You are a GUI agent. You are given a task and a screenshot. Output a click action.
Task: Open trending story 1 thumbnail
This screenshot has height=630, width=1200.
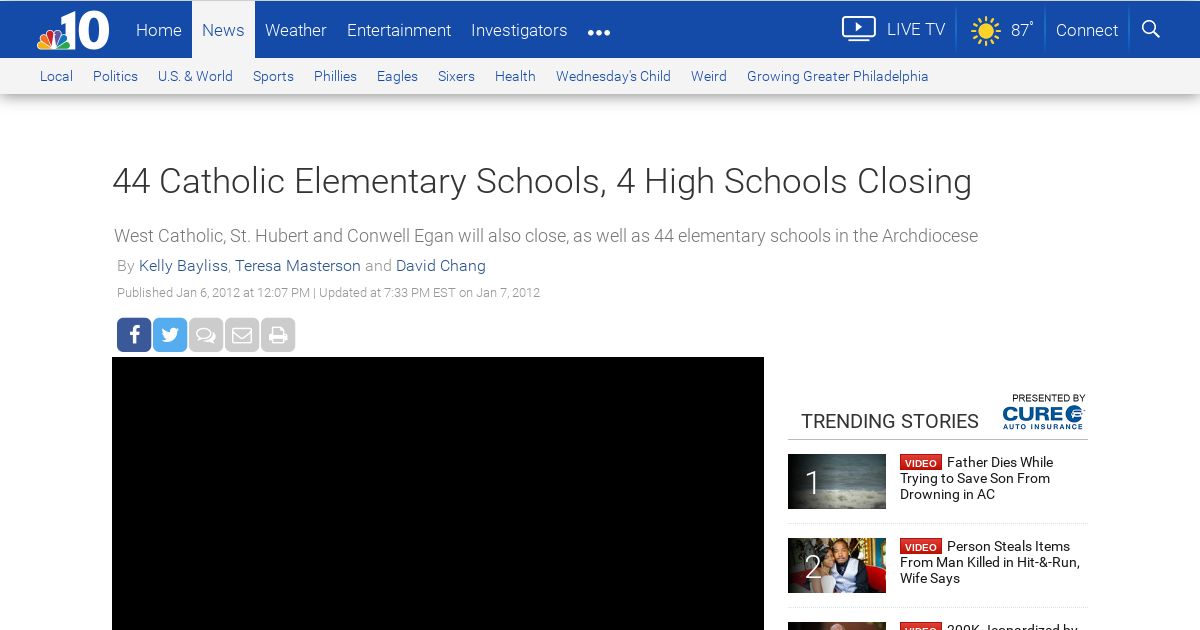pyautogui.click(x=837, y=481)
